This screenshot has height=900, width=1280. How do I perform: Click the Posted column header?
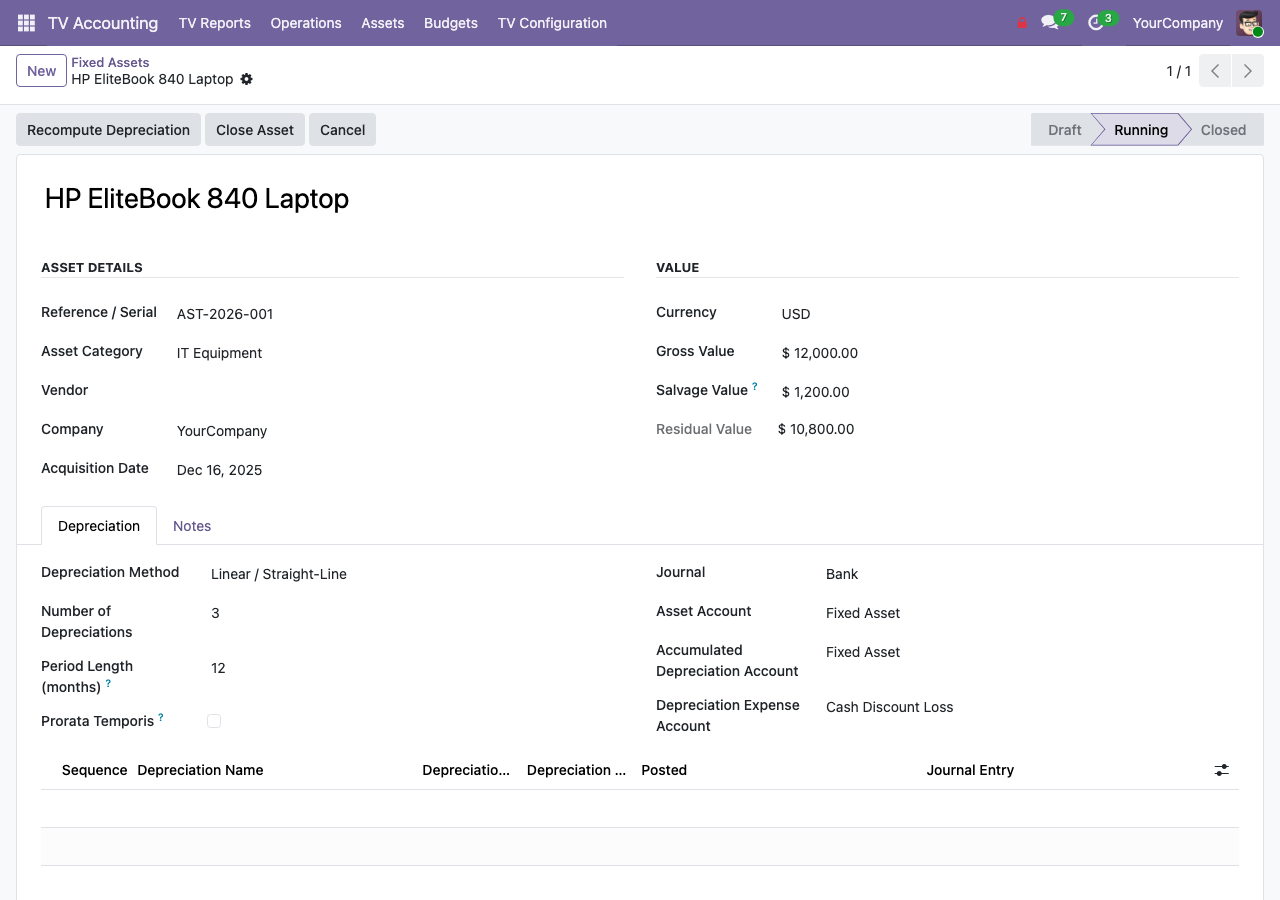pos(664,770)
